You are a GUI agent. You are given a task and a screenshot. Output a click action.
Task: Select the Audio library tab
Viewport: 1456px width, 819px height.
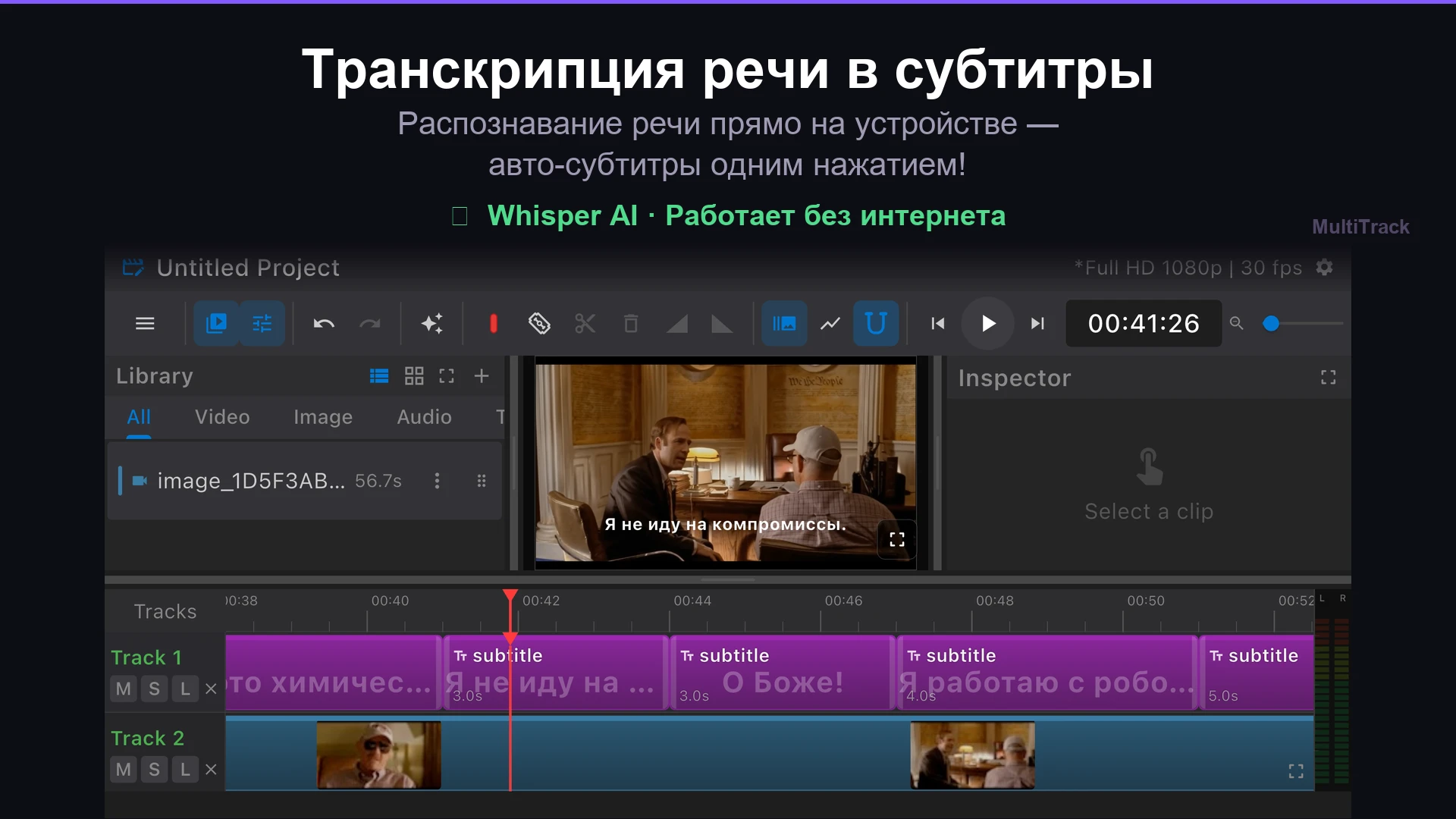pos(425,417)
